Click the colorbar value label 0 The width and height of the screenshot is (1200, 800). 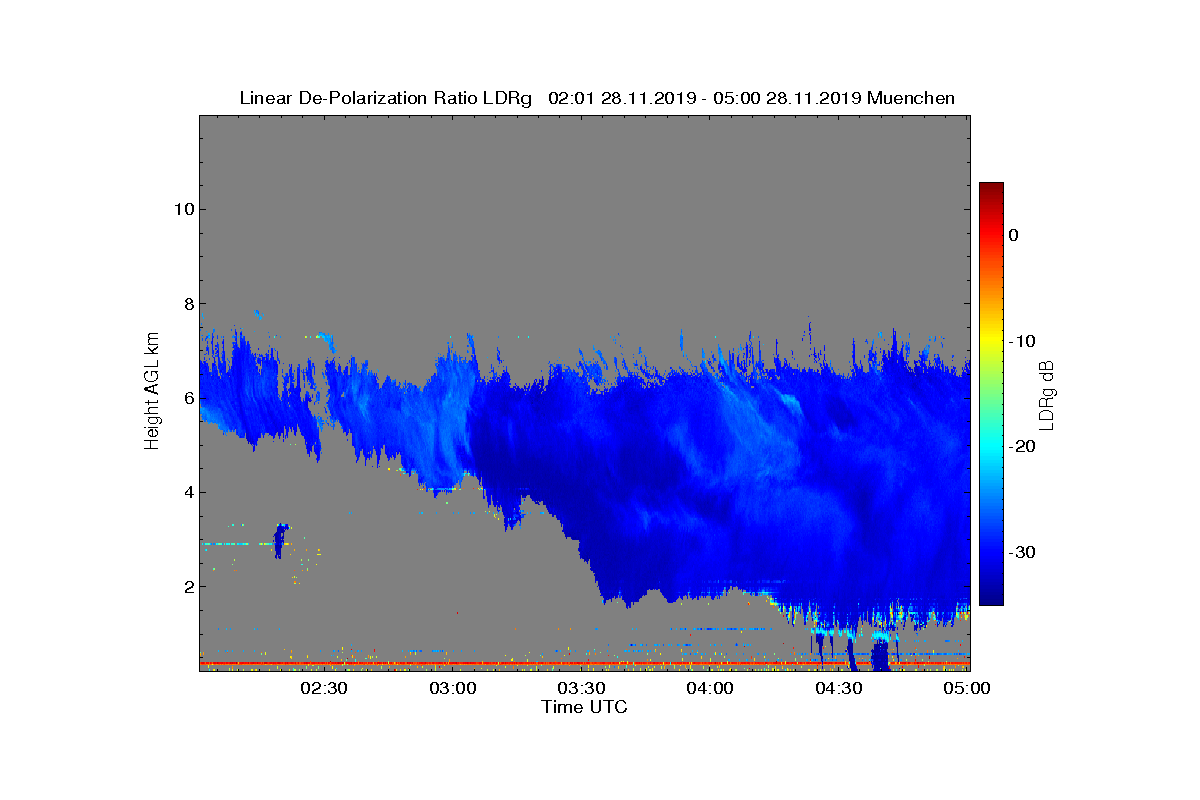point(1014,235)
